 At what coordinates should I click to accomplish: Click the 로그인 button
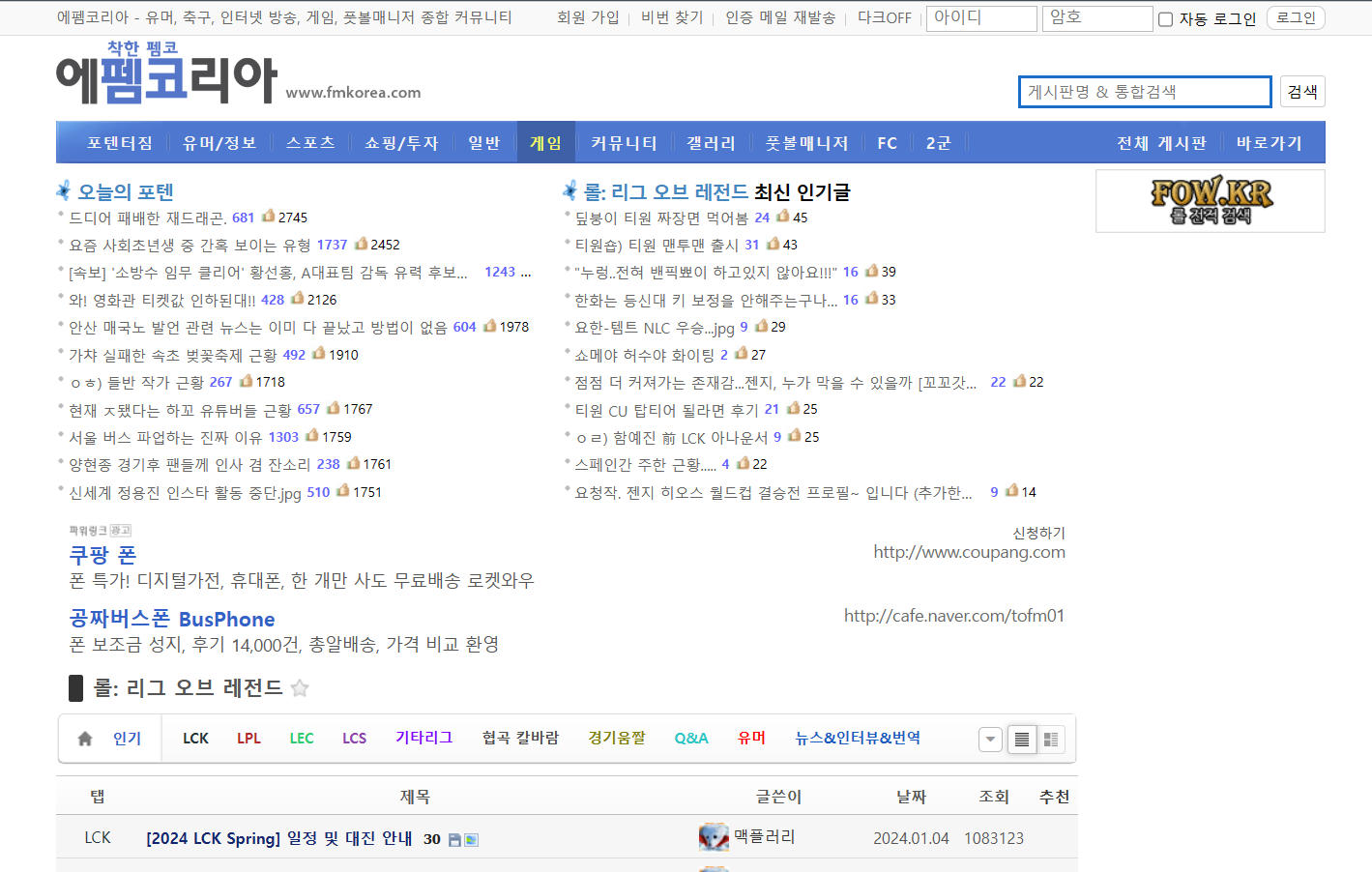click(1296, 17)
